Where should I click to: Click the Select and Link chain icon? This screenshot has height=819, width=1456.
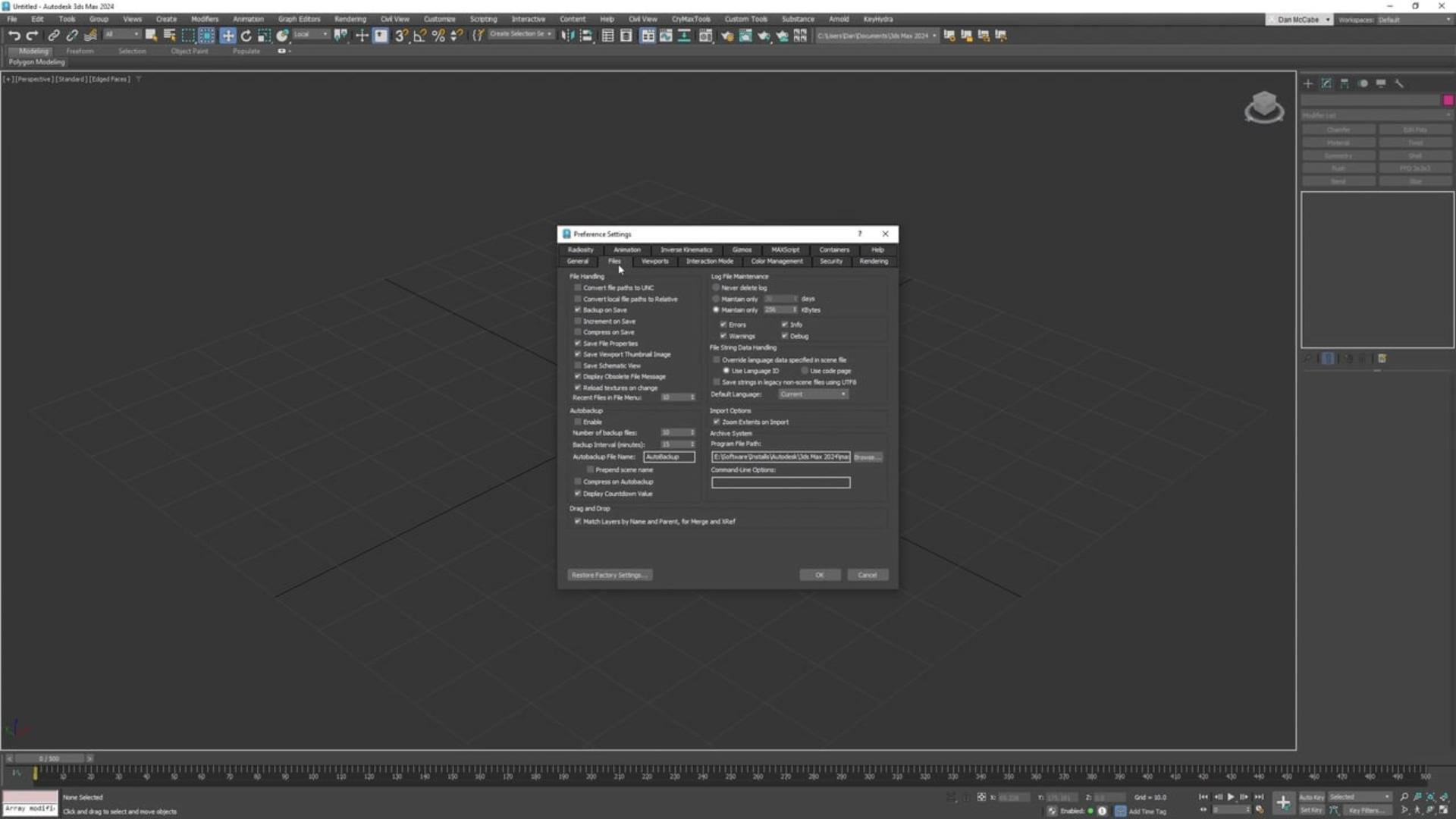coord(53,36)
